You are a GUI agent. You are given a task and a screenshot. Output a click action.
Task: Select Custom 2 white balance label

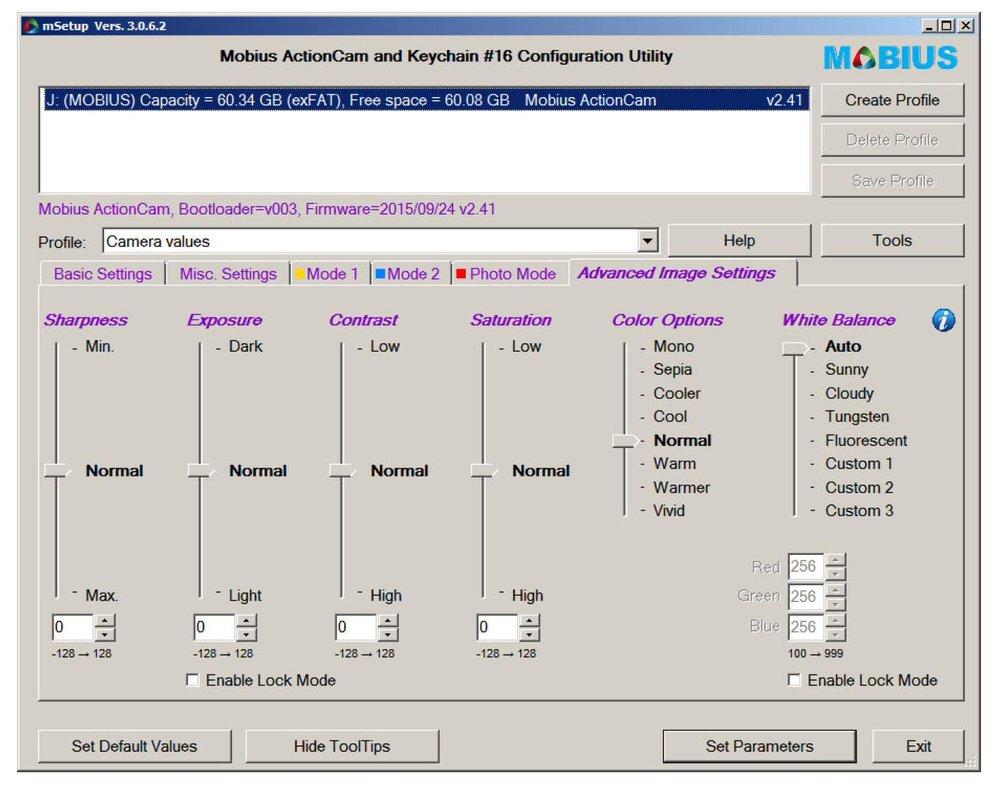(859, 487)
